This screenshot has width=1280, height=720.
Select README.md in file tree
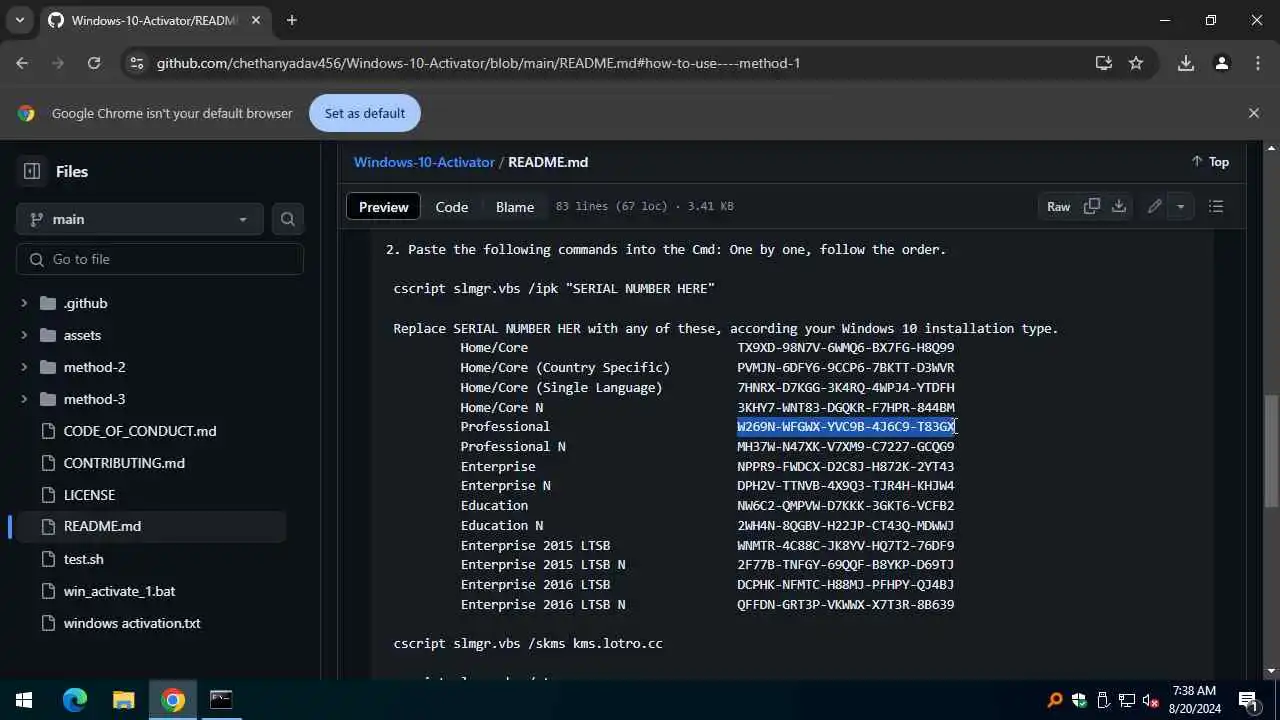click(102, 526)
